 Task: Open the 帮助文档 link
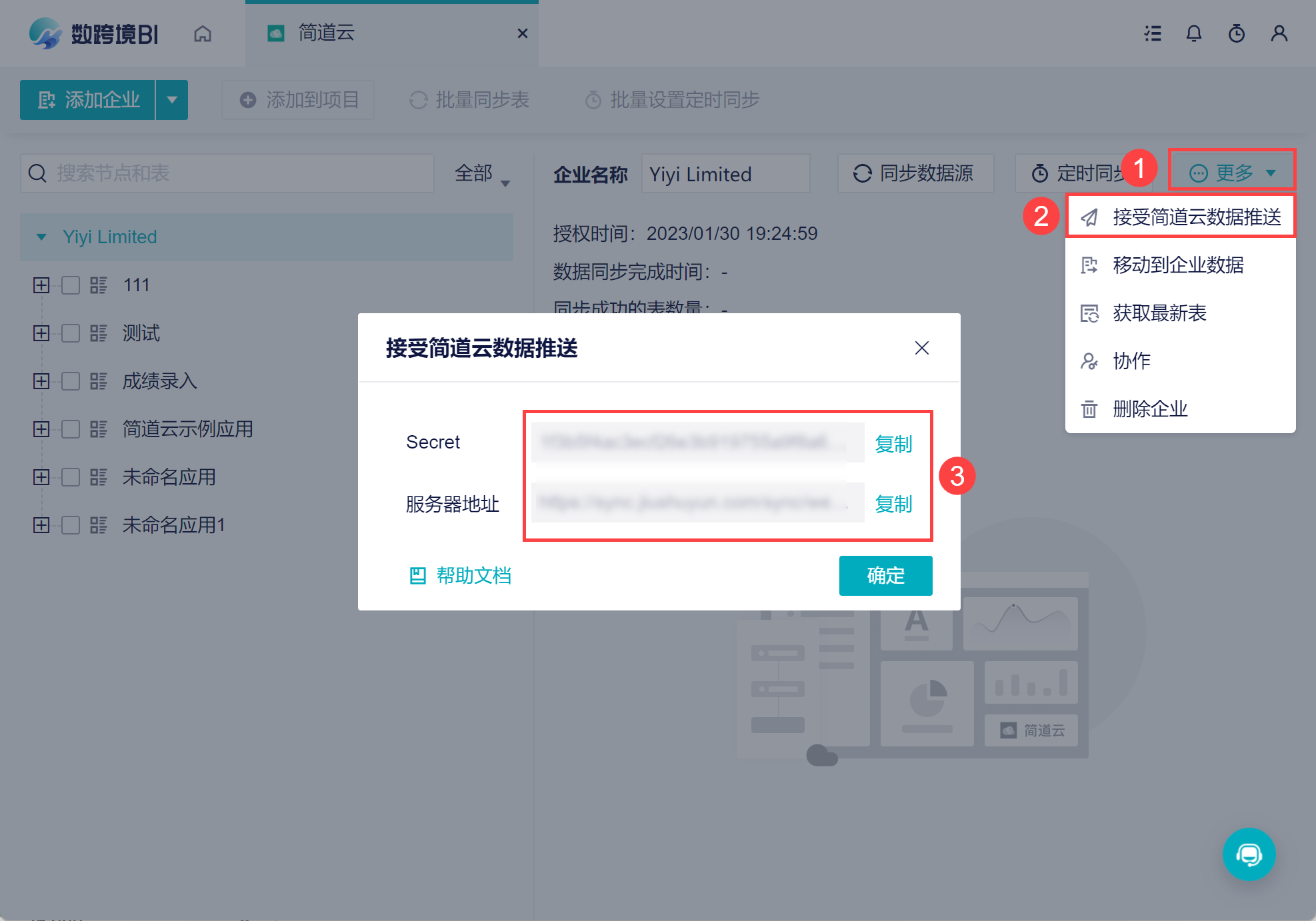[460, 575]
